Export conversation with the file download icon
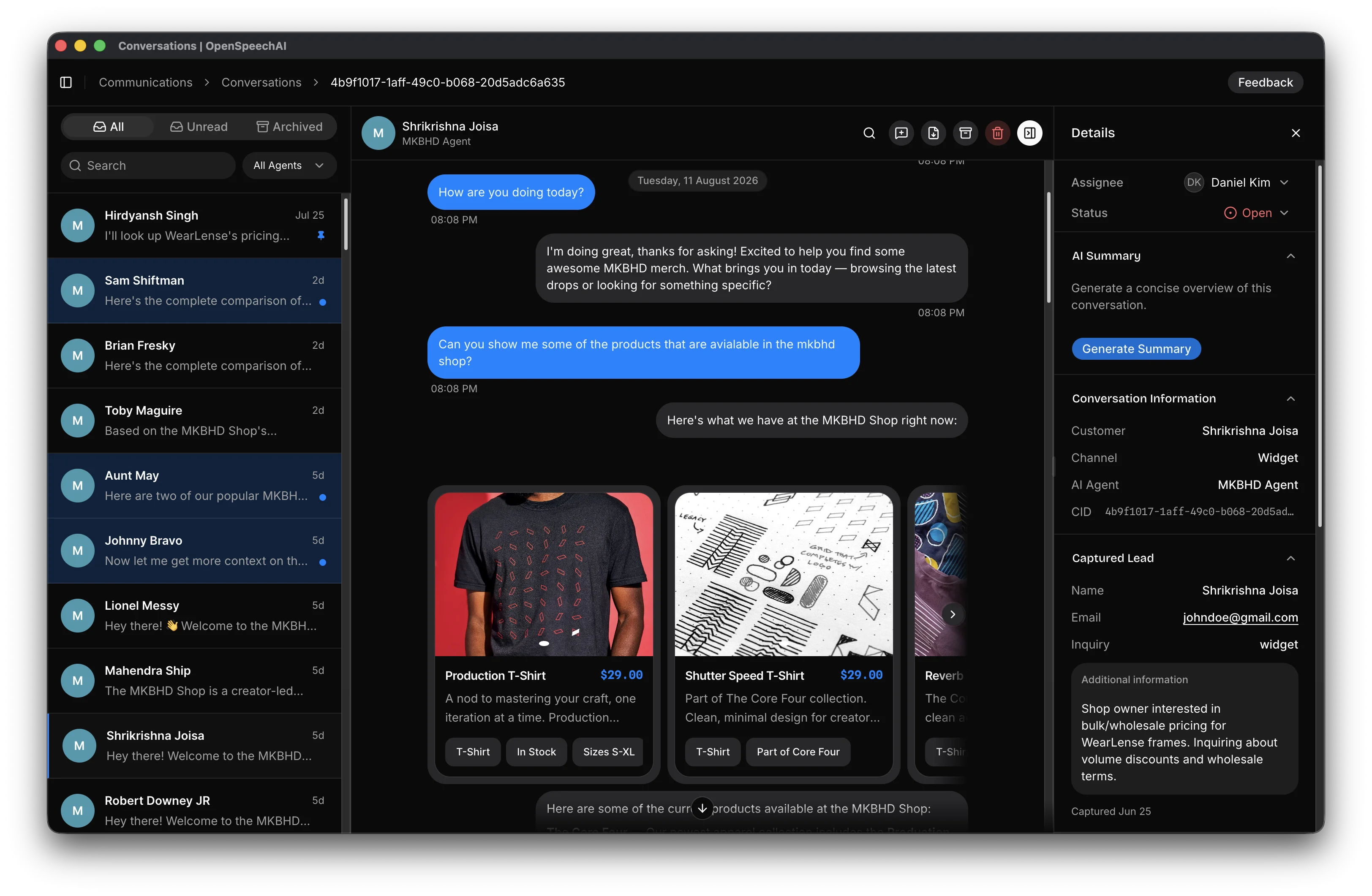This screenshot has height=896, width=1372. click(x=933, y=133)
